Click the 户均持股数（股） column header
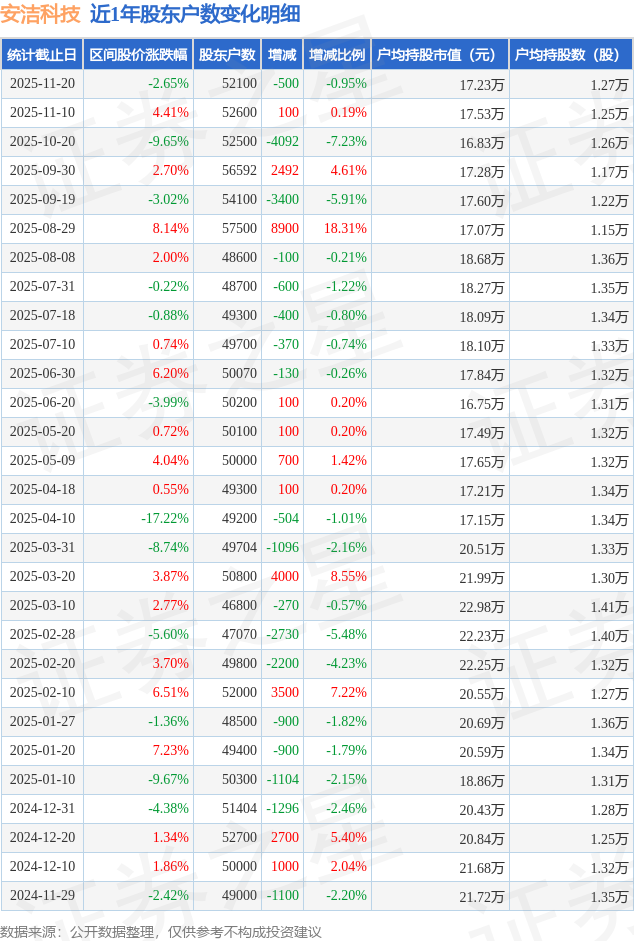Viewport: 634px width, 941px height. point(570,55)
